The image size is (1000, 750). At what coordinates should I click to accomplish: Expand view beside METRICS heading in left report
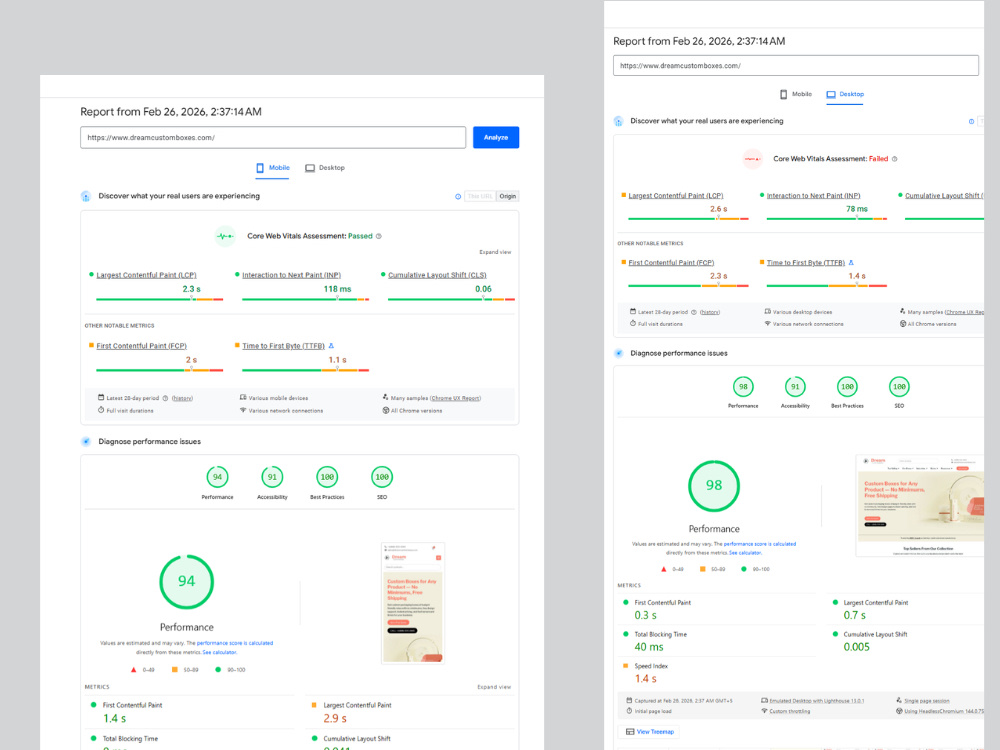click(494, 687)
